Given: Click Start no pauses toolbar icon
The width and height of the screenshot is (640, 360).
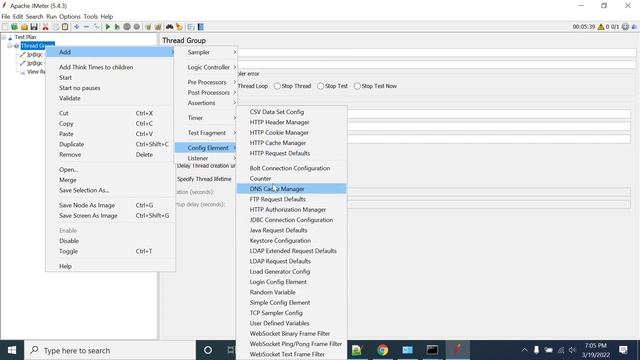Looking at the screenshot, I should [x=117, y=27].
